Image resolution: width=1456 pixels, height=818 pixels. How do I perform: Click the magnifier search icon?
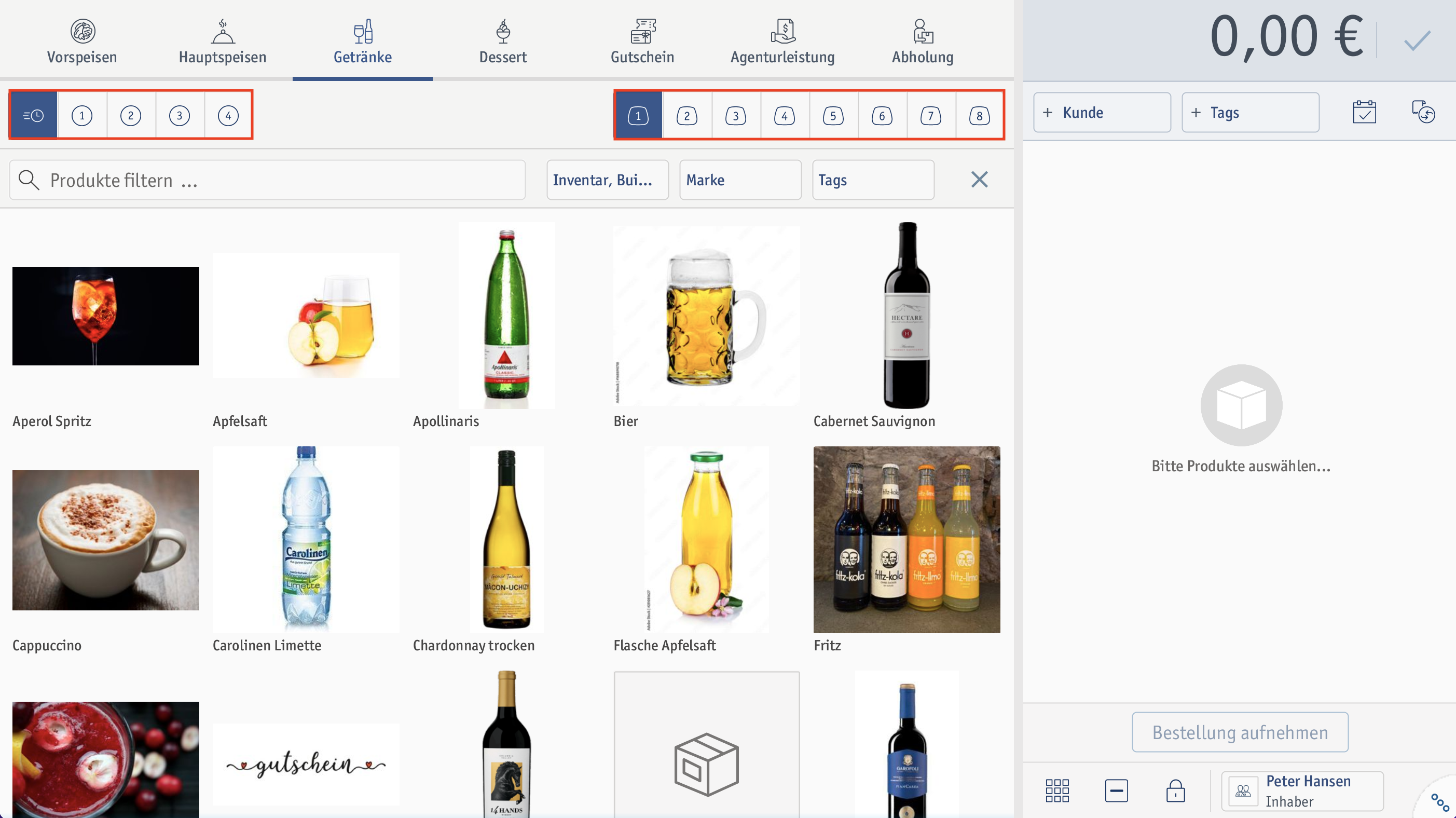(x=29, y=180)
